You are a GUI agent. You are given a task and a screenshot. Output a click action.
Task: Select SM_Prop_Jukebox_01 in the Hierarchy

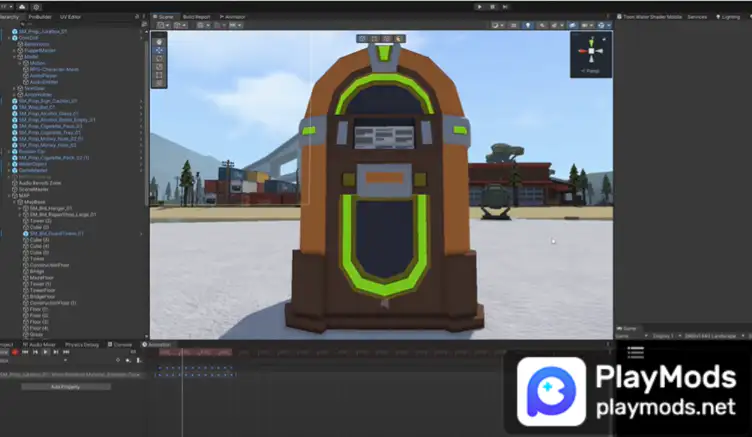click(43, 31)
